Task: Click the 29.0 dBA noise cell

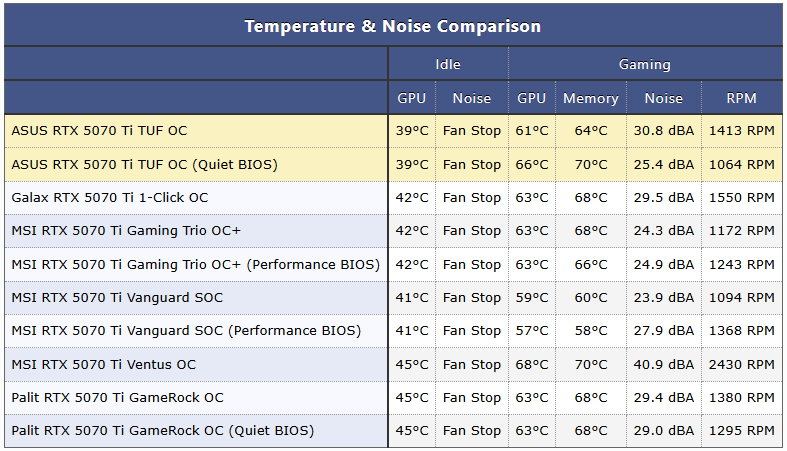Action: (664, 431)
